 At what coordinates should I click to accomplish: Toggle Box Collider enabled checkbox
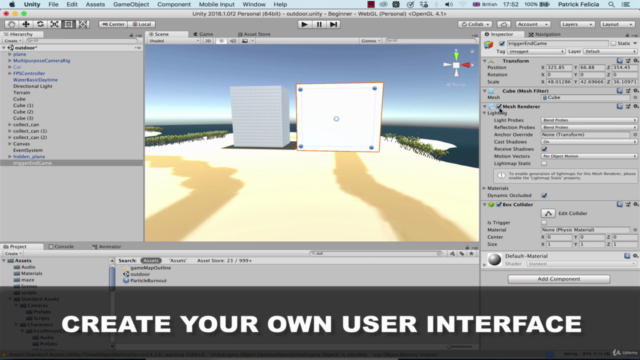[499, 204]
